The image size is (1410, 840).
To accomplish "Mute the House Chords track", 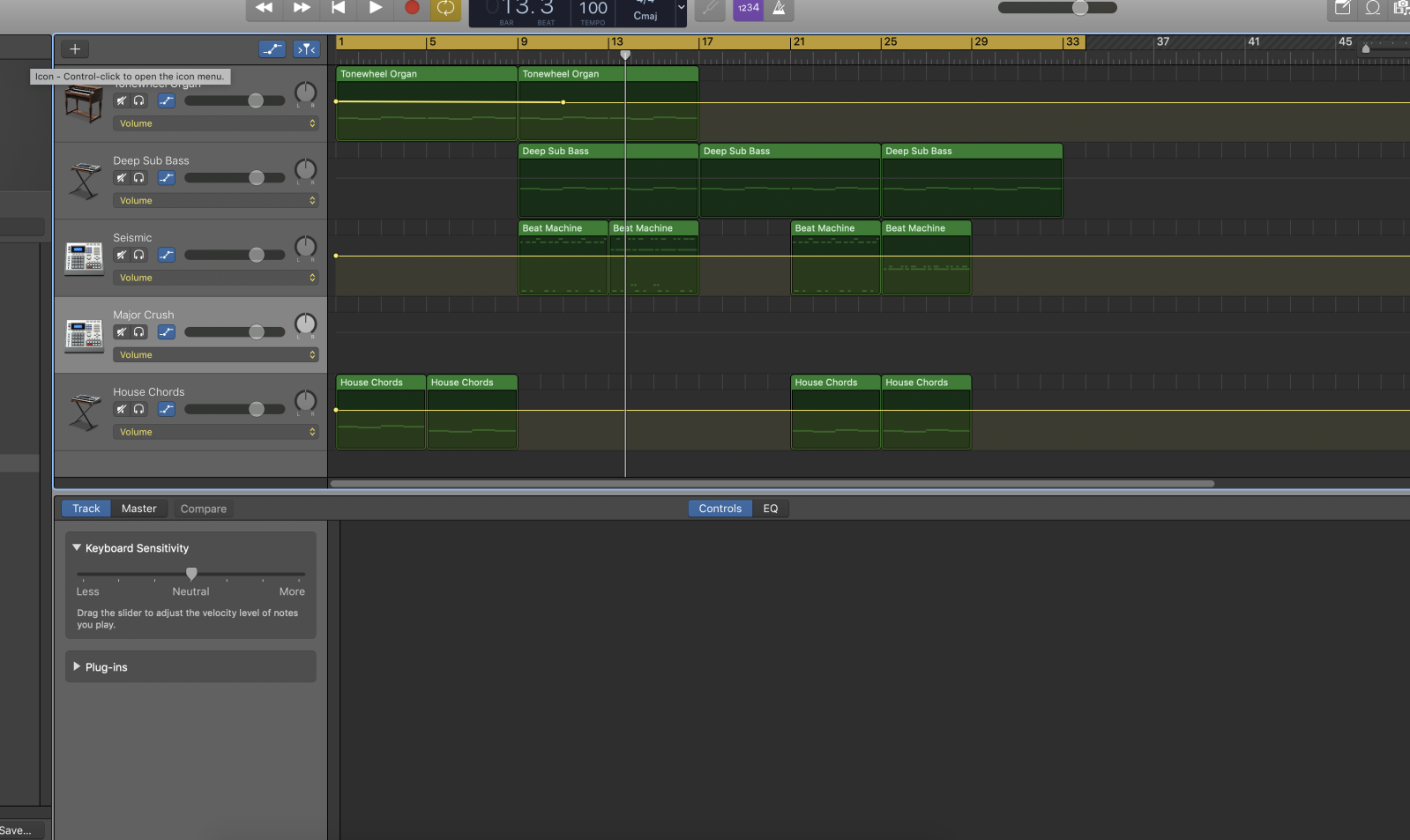I will [x=122, y=409].
